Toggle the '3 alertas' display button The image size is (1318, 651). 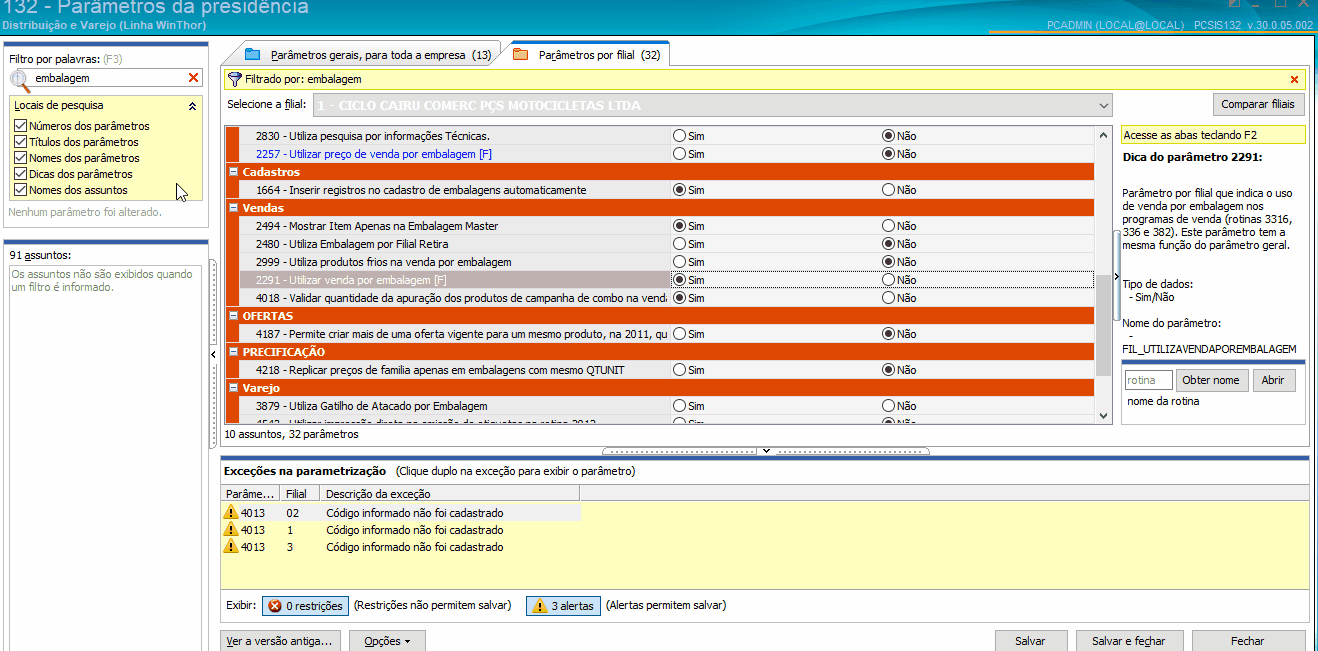(x=563, y=606)
